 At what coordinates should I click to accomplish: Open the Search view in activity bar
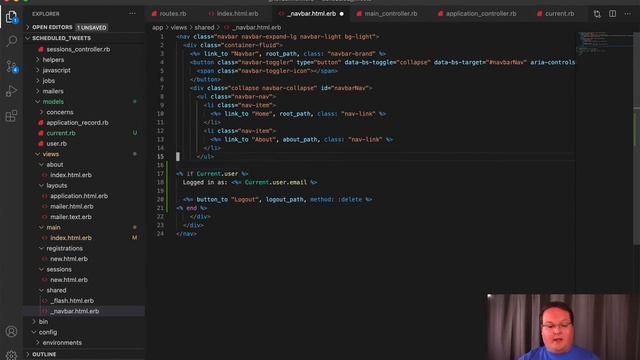point(11,41)
